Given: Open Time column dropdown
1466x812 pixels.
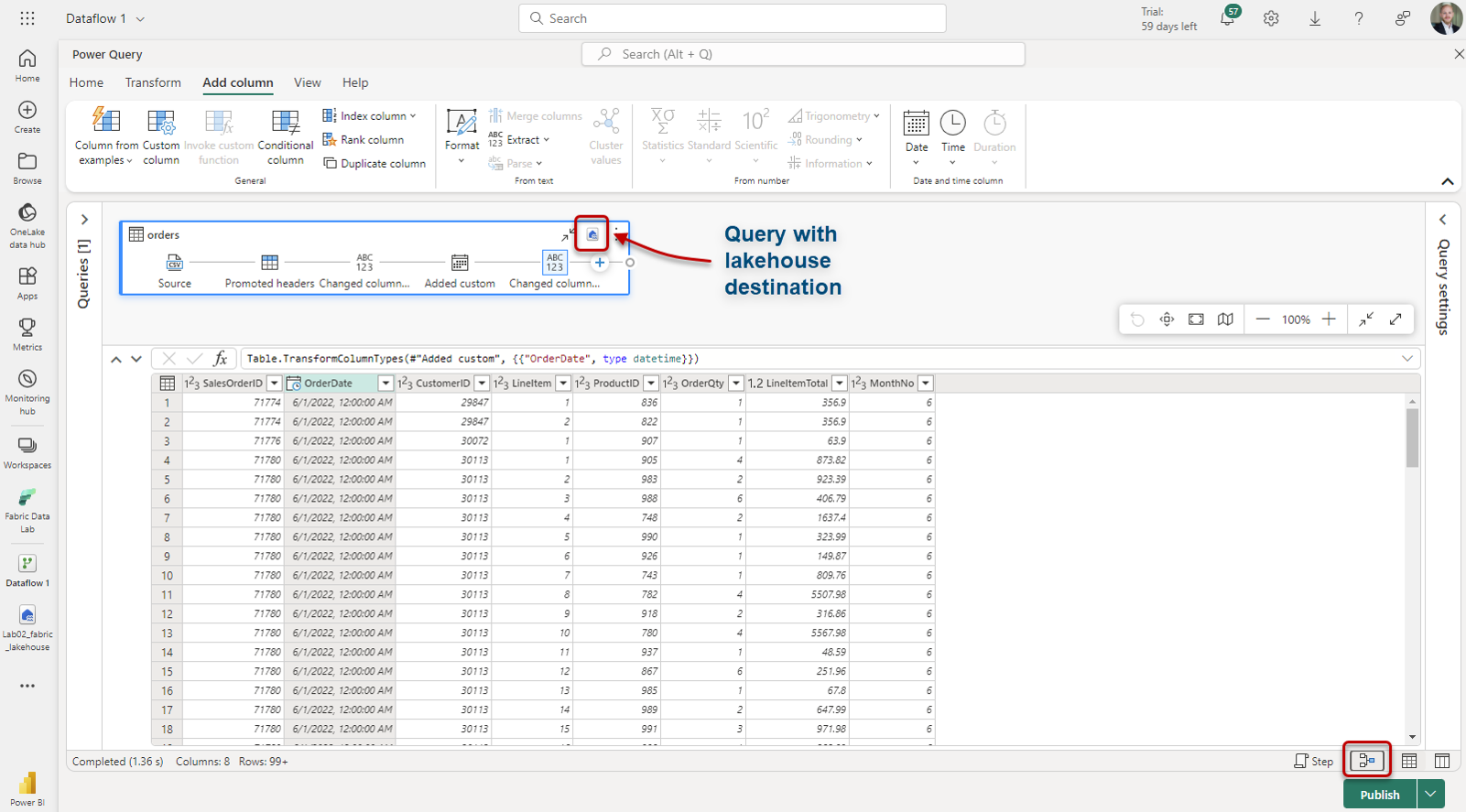Looking at the screenshot, I should click(953, 137).
